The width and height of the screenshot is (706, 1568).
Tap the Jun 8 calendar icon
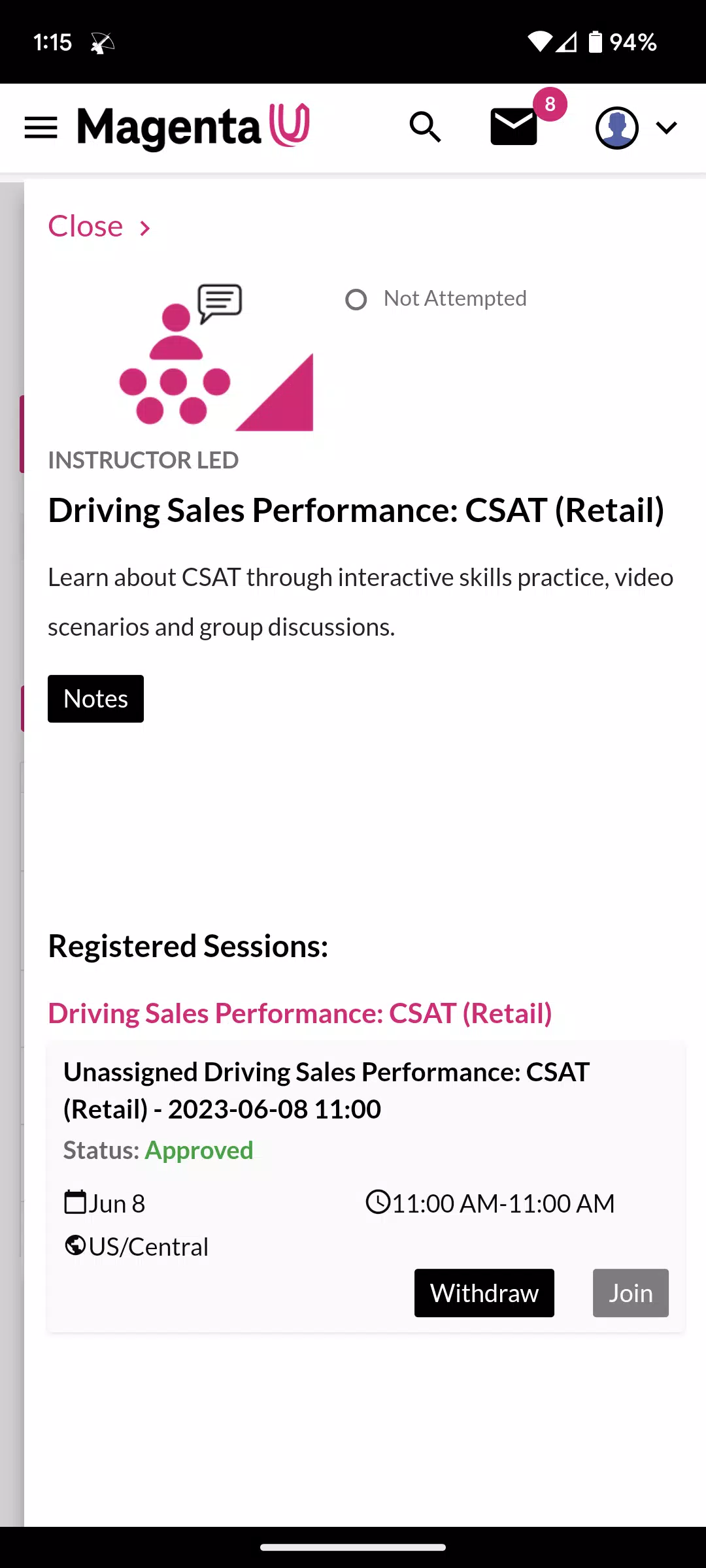coord(75,1202)
